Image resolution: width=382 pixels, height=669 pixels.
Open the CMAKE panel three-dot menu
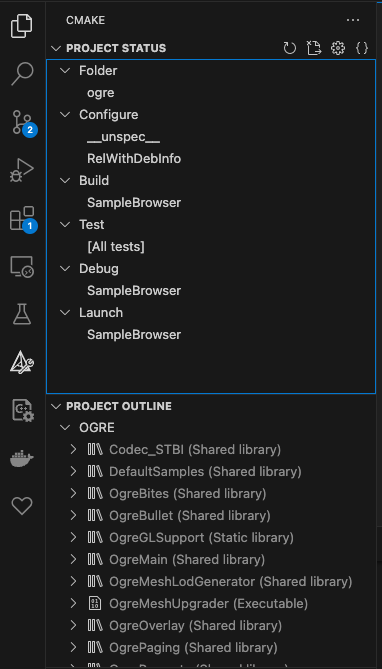pyautogui.click(x=353, y=20)
